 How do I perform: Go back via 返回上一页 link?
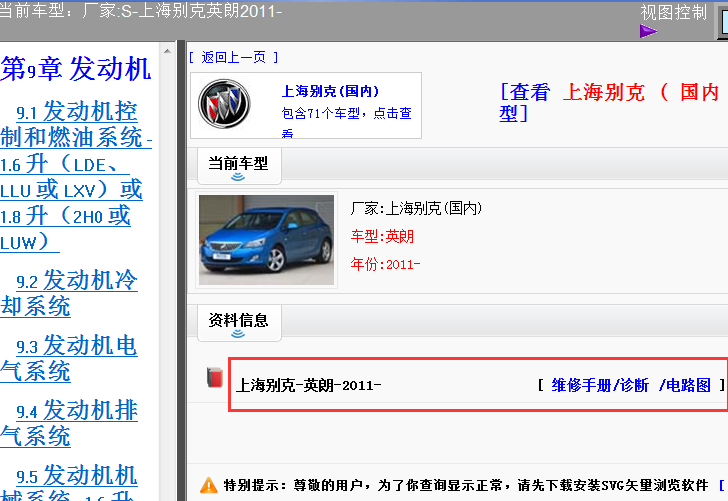point(234,57)
